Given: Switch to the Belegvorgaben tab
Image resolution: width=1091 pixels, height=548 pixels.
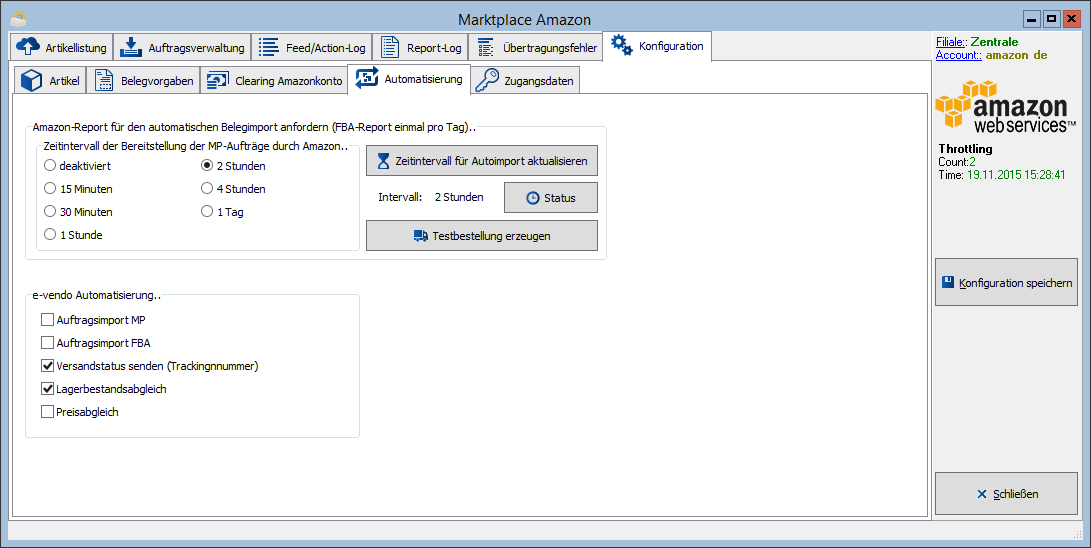Looking at the screenshot, I should (143, 80).
